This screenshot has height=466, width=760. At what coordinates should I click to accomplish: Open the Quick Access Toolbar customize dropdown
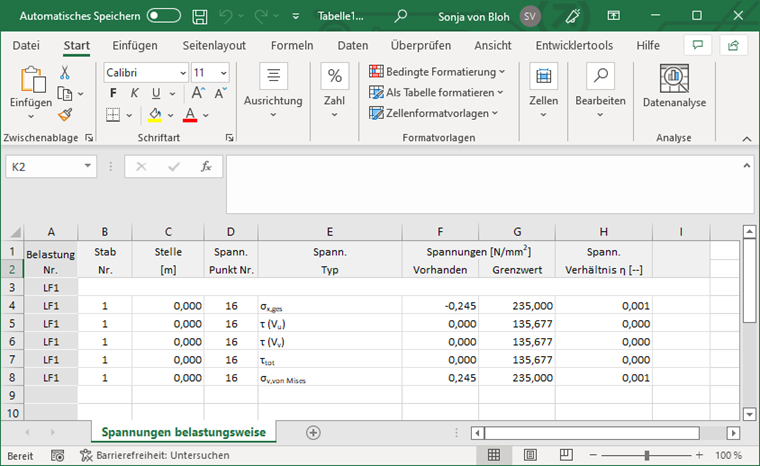(296, 16)
